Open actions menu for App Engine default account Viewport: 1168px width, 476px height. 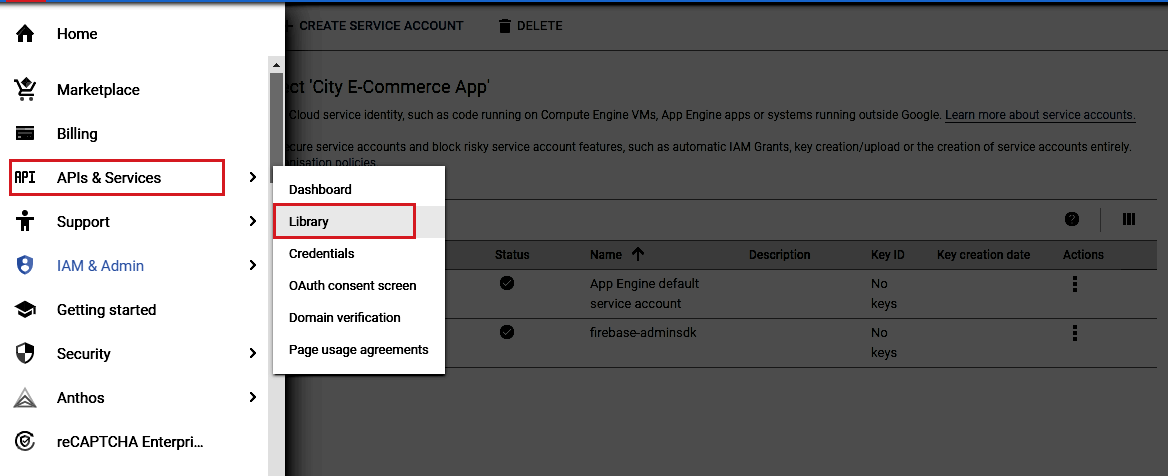pyautogui.click(x=1074, y=284)
